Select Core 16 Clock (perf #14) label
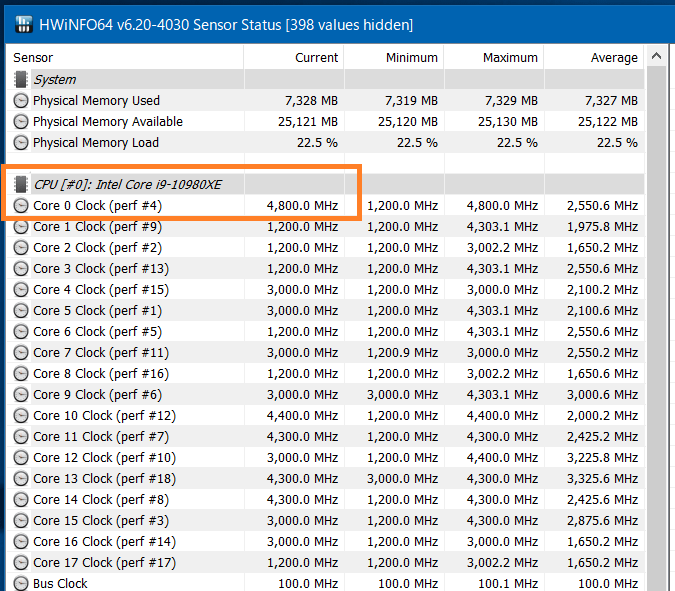The image size is (675, 591). pos(105,541)
